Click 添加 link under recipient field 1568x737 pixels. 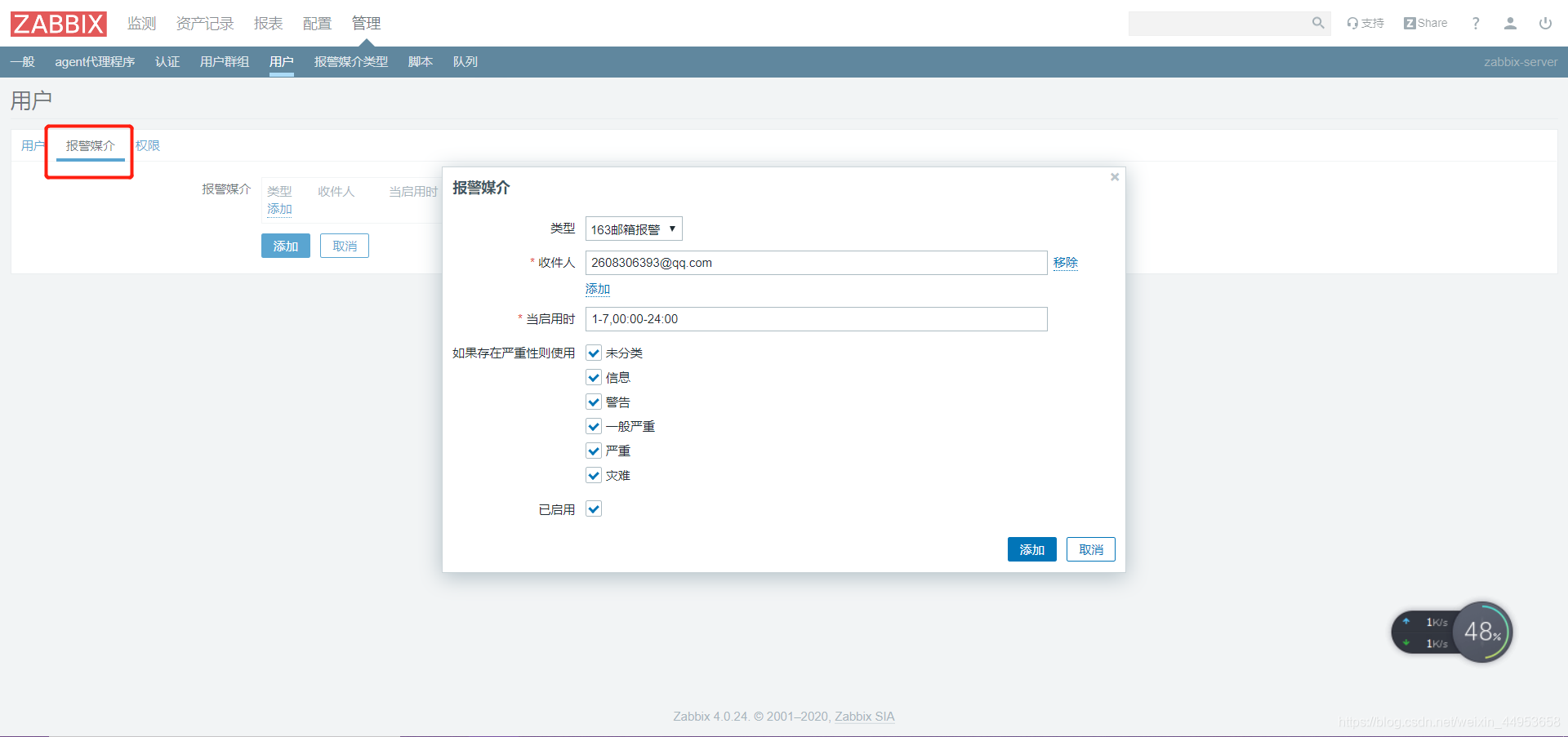(x=598, y=289)
